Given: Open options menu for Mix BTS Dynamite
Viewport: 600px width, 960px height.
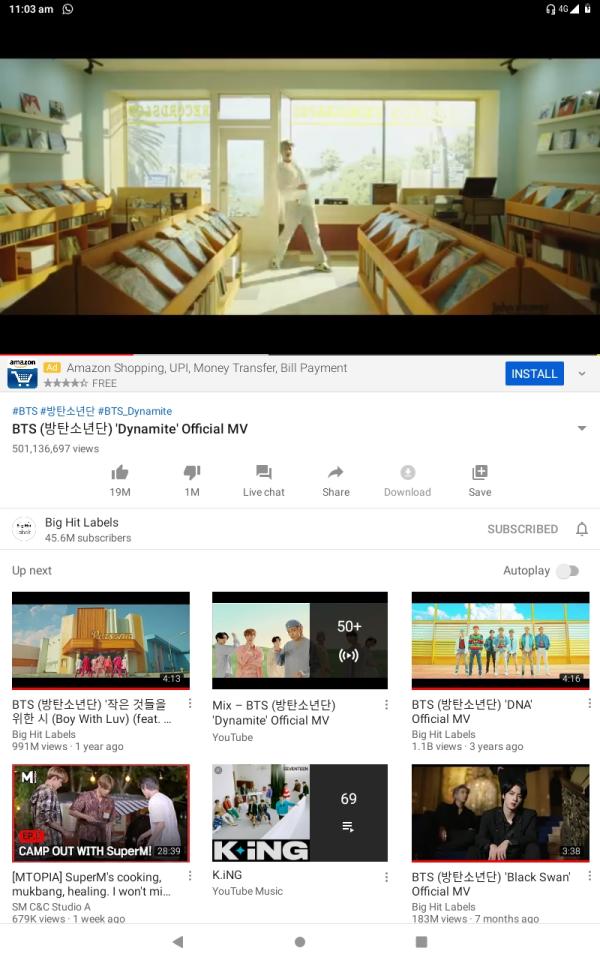Looking at the screenshot, I should pyautogui.click(x=386, y=705).
